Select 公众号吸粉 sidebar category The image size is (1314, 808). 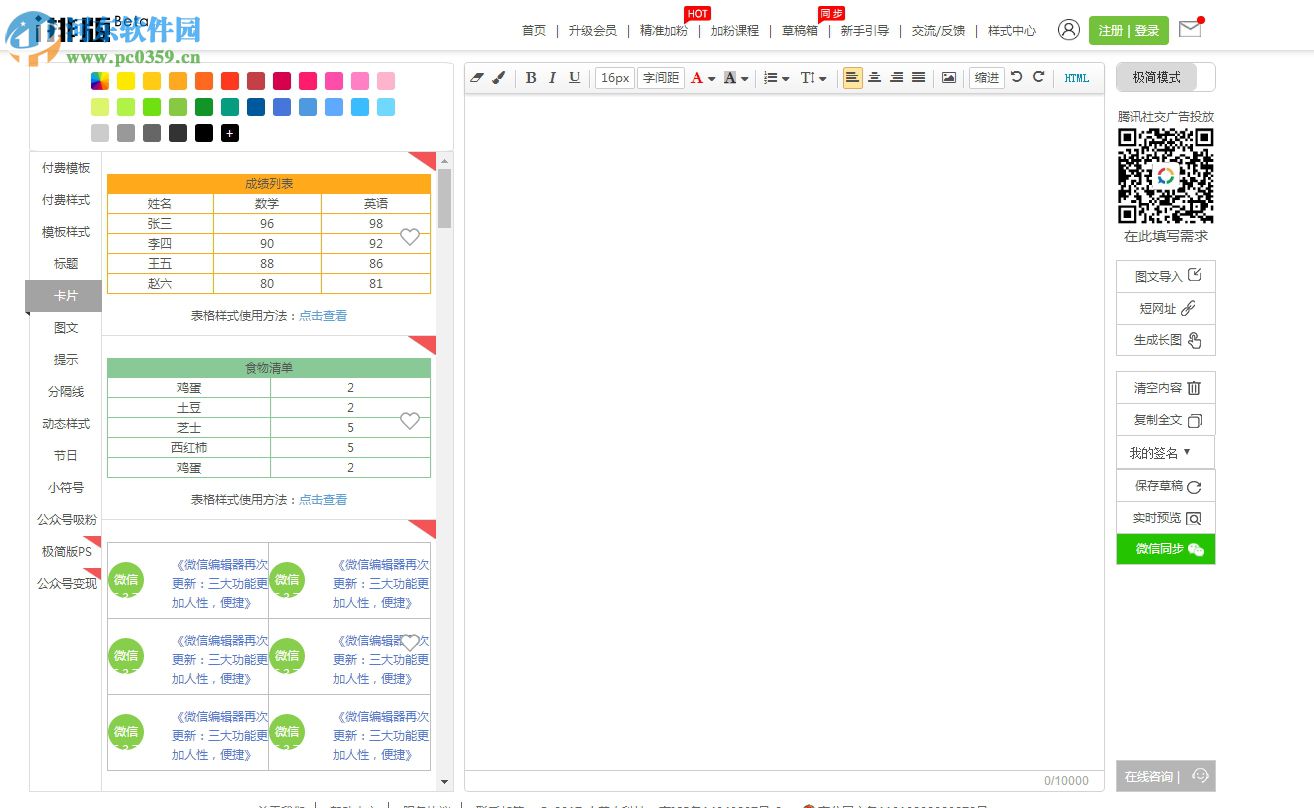click(x=66, y=520)
